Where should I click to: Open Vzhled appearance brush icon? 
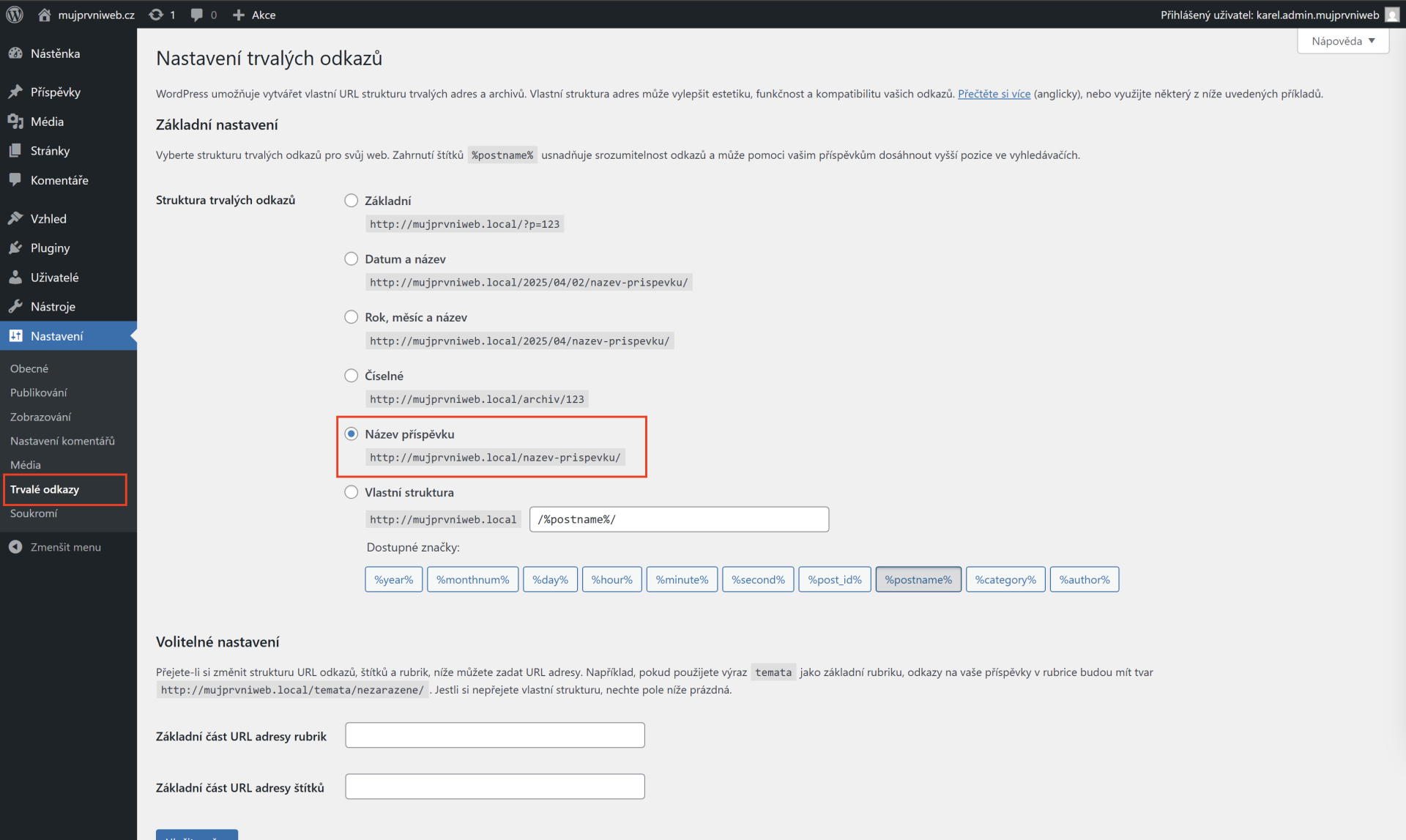[x=15, y=219]
